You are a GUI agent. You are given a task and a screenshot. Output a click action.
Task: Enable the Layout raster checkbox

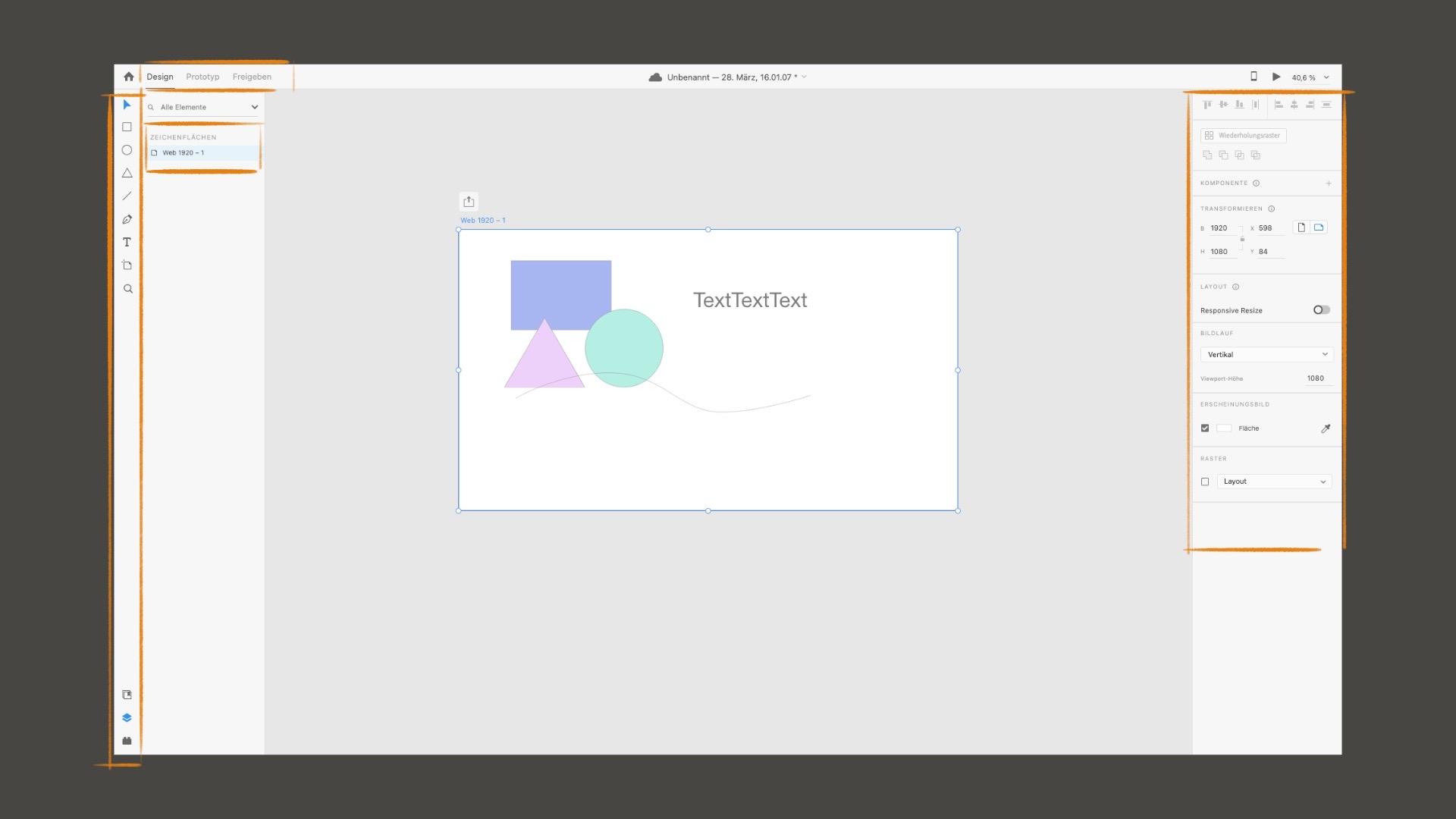(x=1206, y=481)
